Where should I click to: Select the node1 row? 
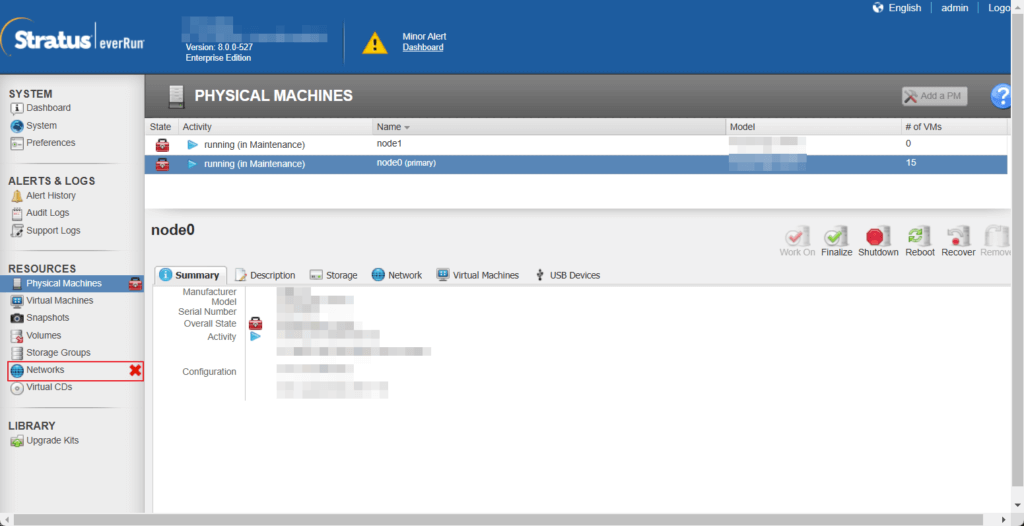[x=576, y=144]
